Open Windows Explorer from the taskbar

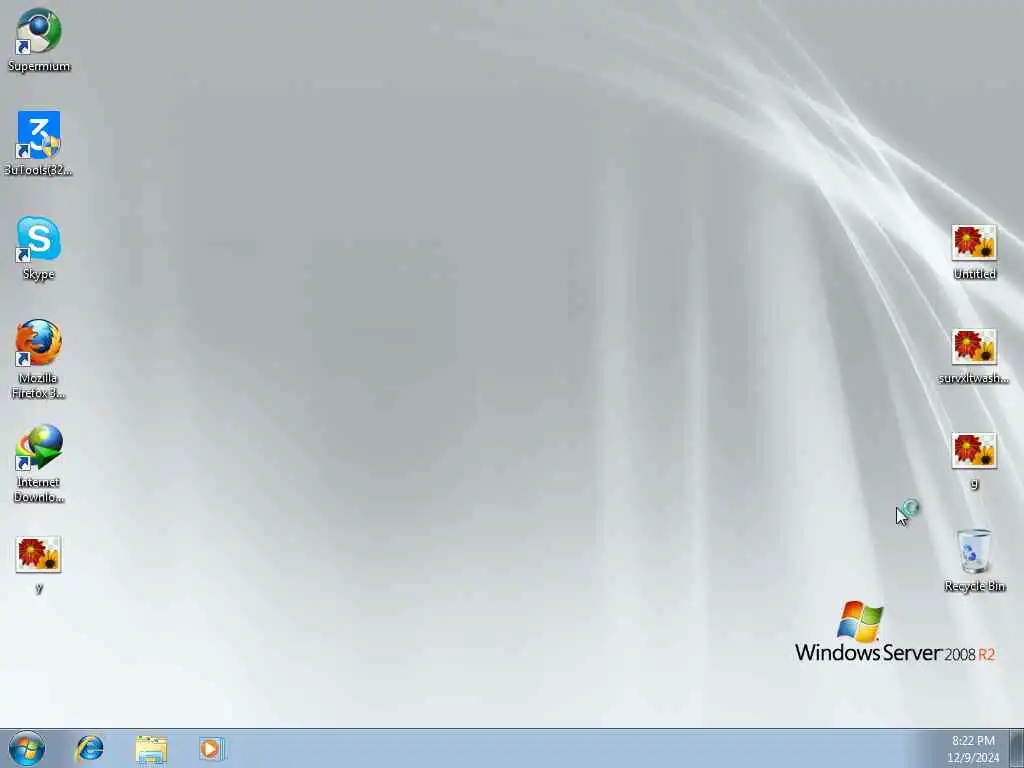[152, 749]
